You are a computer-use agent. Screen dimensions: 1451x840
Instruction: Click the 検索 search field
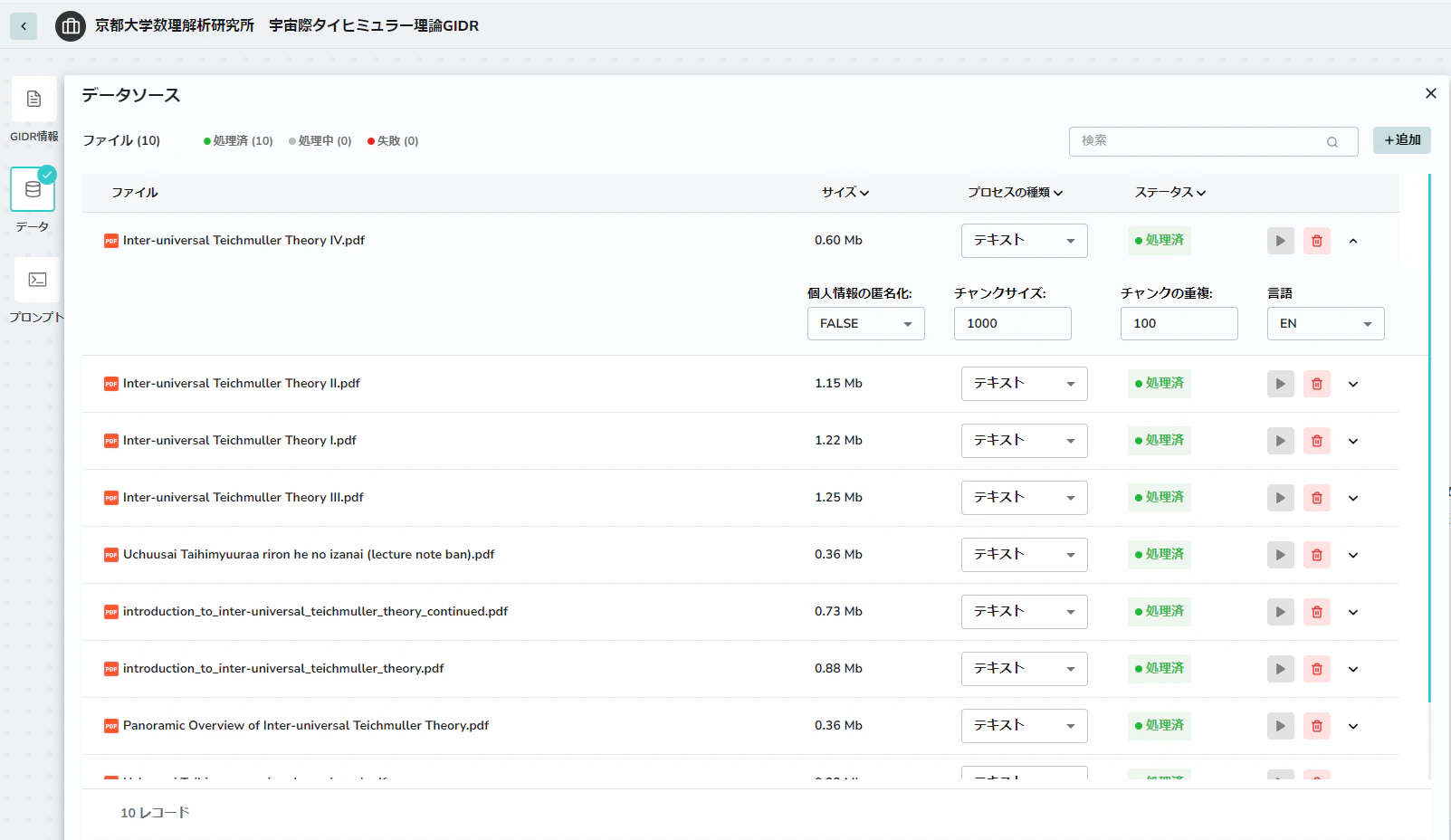pyautogui.click(x=1214, y=141)
